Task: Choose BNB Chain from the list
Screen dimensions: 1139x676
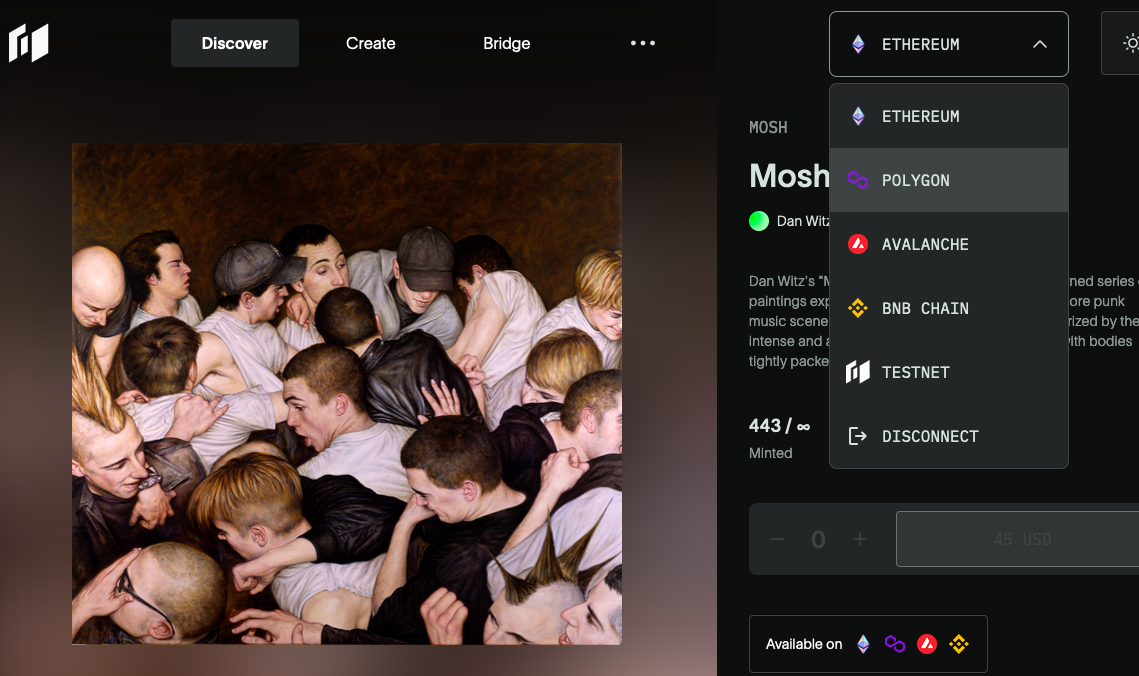Action: coord(949,308)
